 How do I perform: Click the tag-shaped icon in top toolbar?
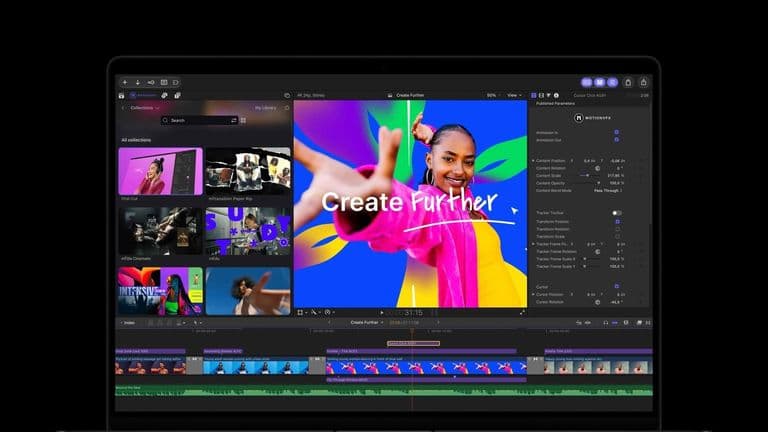[176, 82]
